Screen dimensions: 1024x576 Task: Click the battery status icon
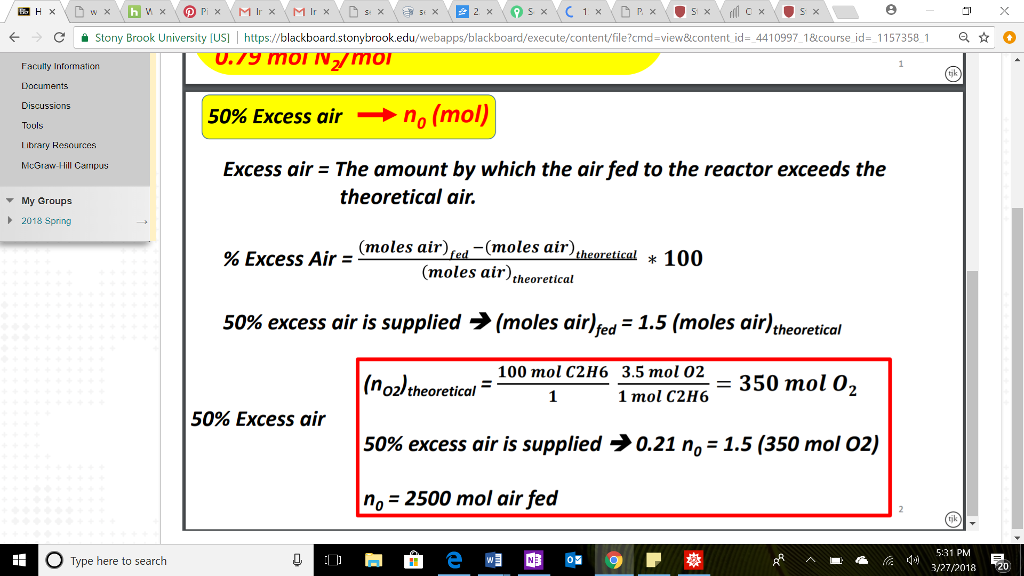836,560
